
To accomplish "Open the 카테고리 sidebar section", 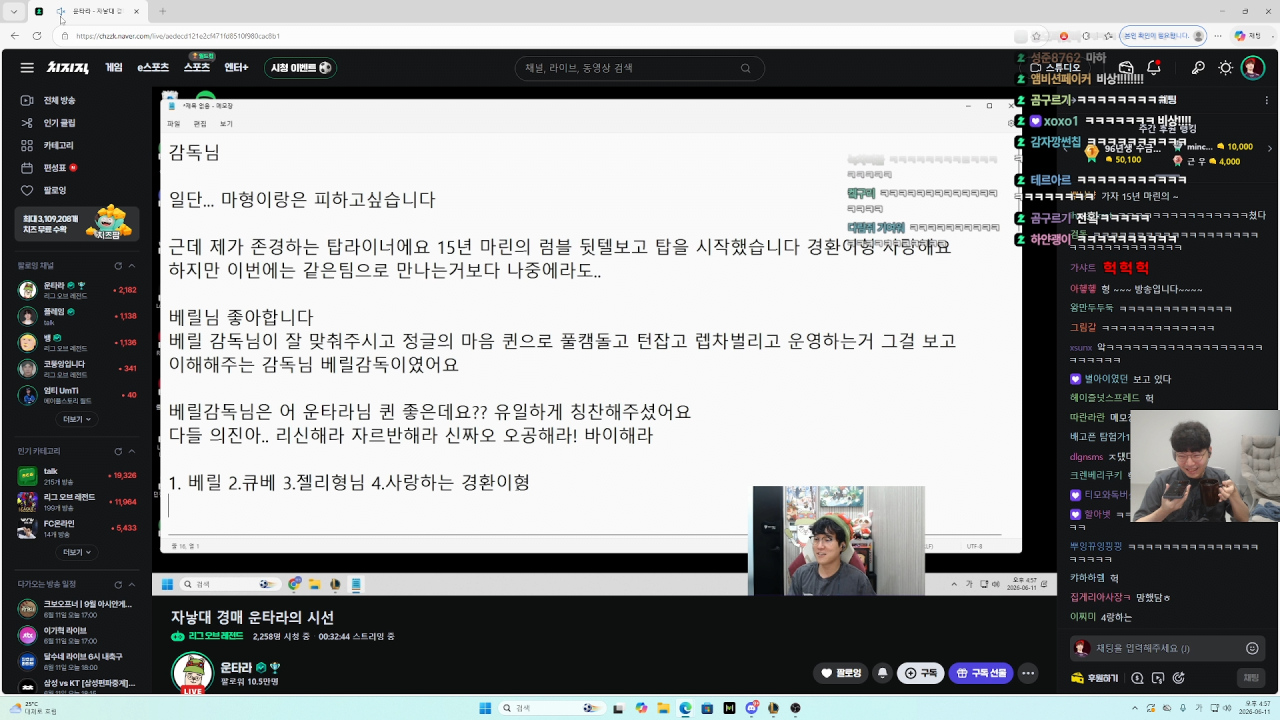I will click(50, 145).
